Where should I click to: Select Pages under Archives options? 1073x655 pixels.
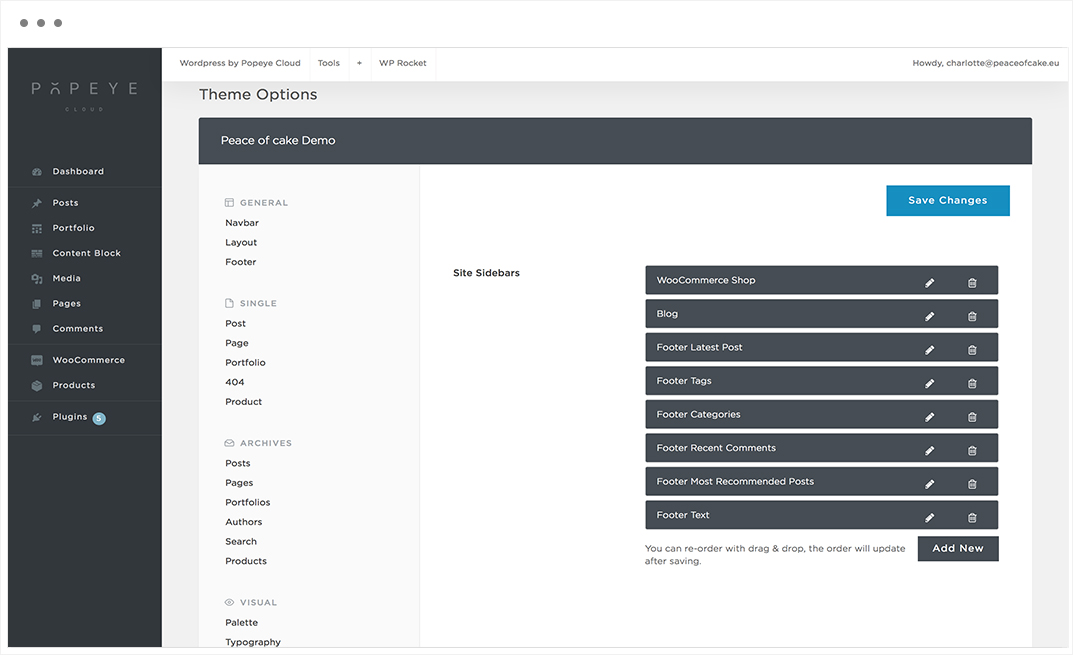click(240, 483)
